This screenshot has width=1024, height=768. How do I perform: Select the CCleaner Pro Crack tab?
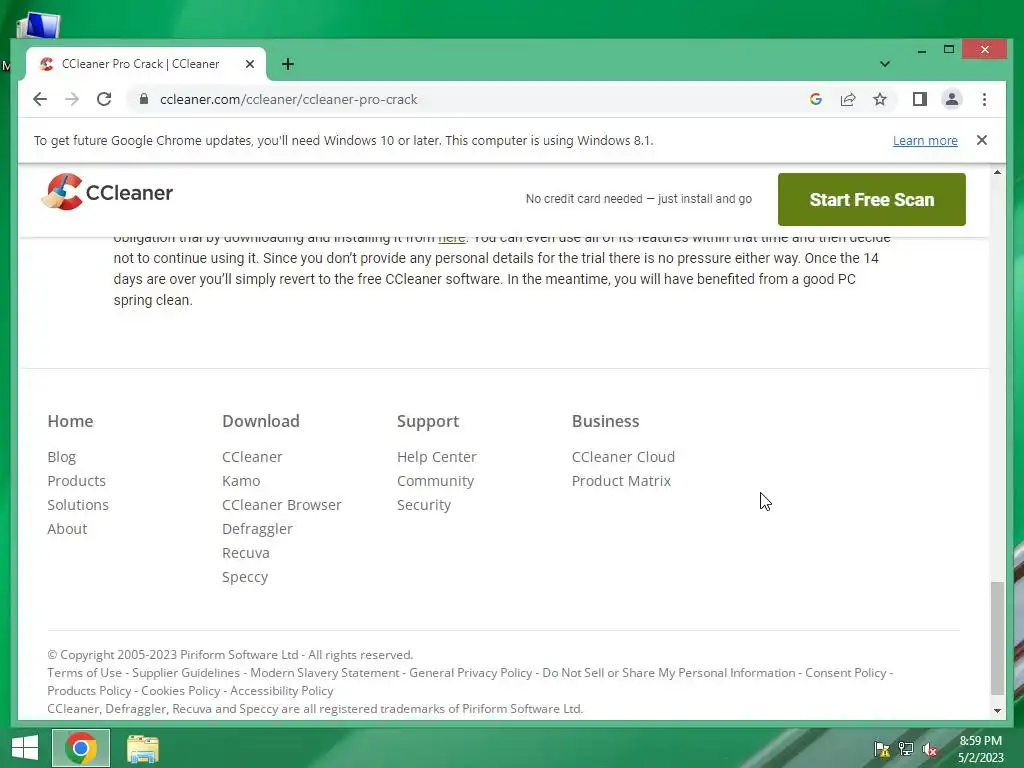pos(145,64)
